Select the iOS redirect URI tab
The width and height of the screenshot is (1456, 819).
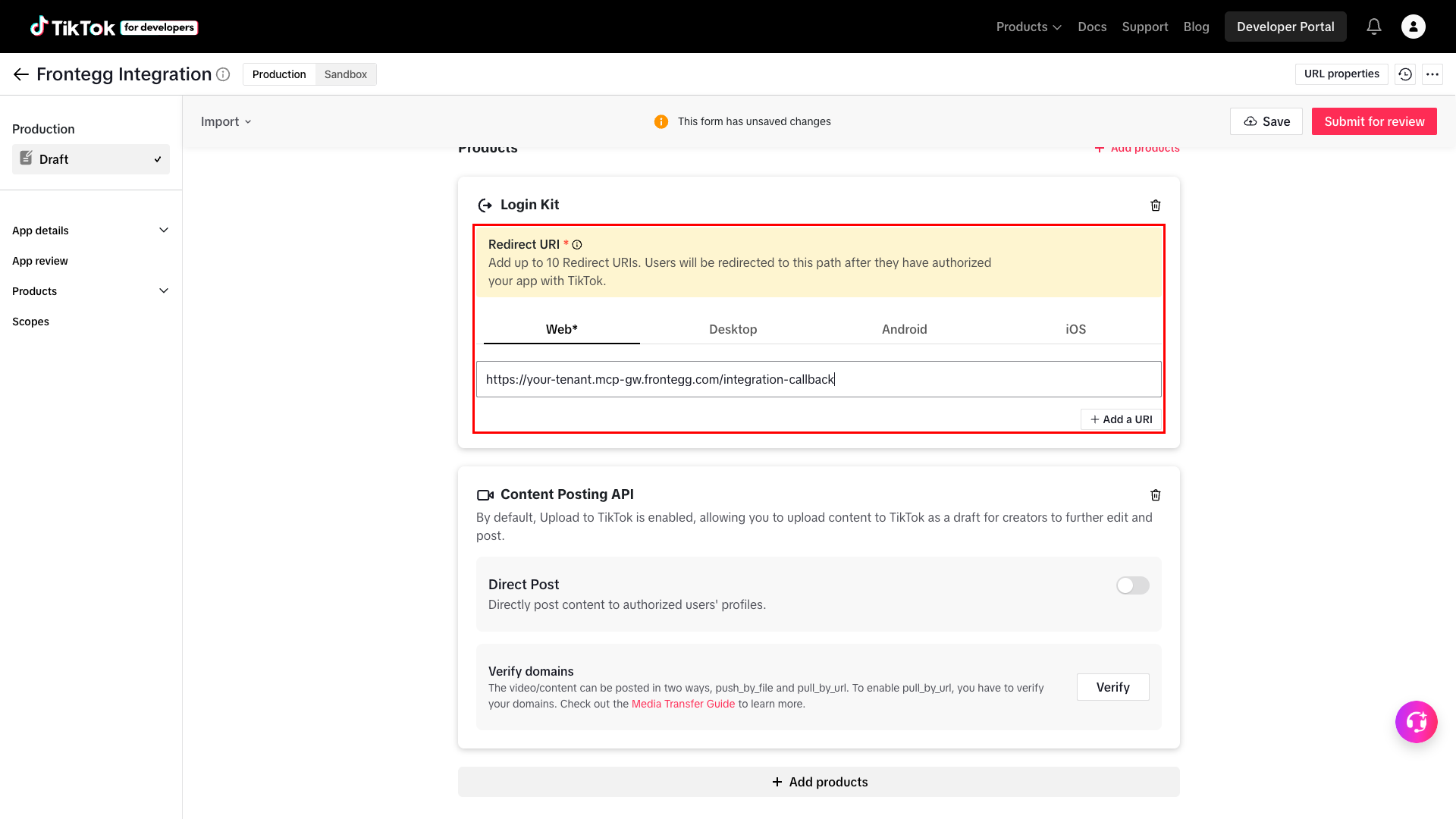1076,329
